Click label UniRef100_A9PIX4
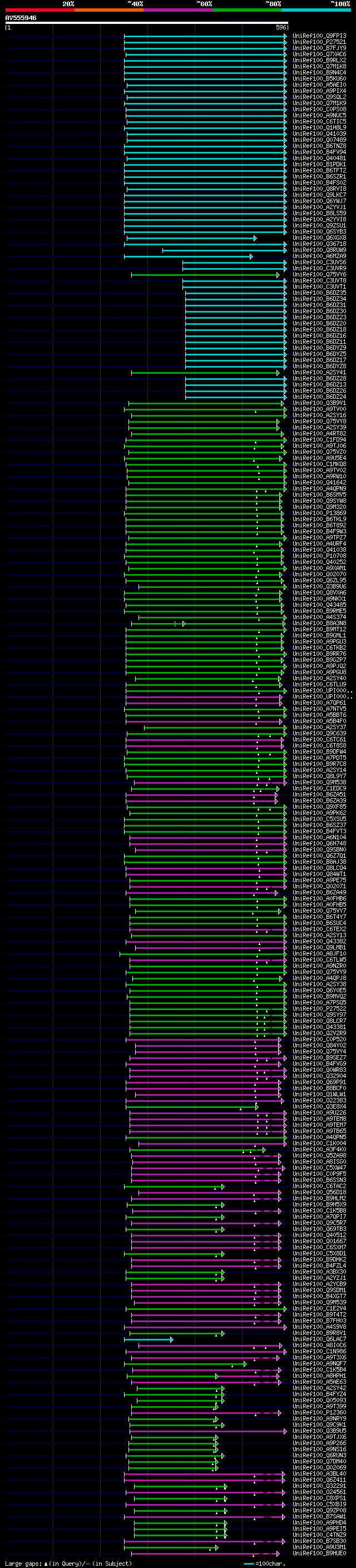Viewport: 356px width, 1568px height. pyautogui.click(x=319, y=91)
